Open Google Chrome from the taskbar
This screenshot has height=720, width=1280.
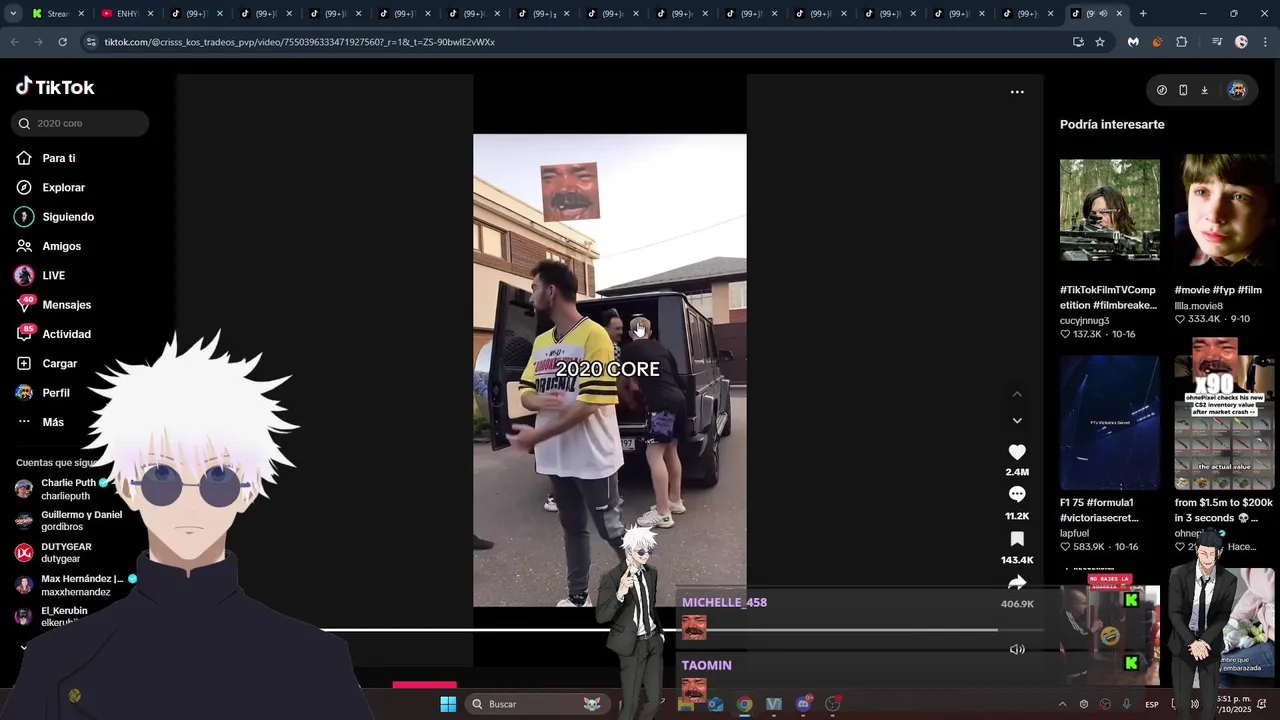pos(744,704)
